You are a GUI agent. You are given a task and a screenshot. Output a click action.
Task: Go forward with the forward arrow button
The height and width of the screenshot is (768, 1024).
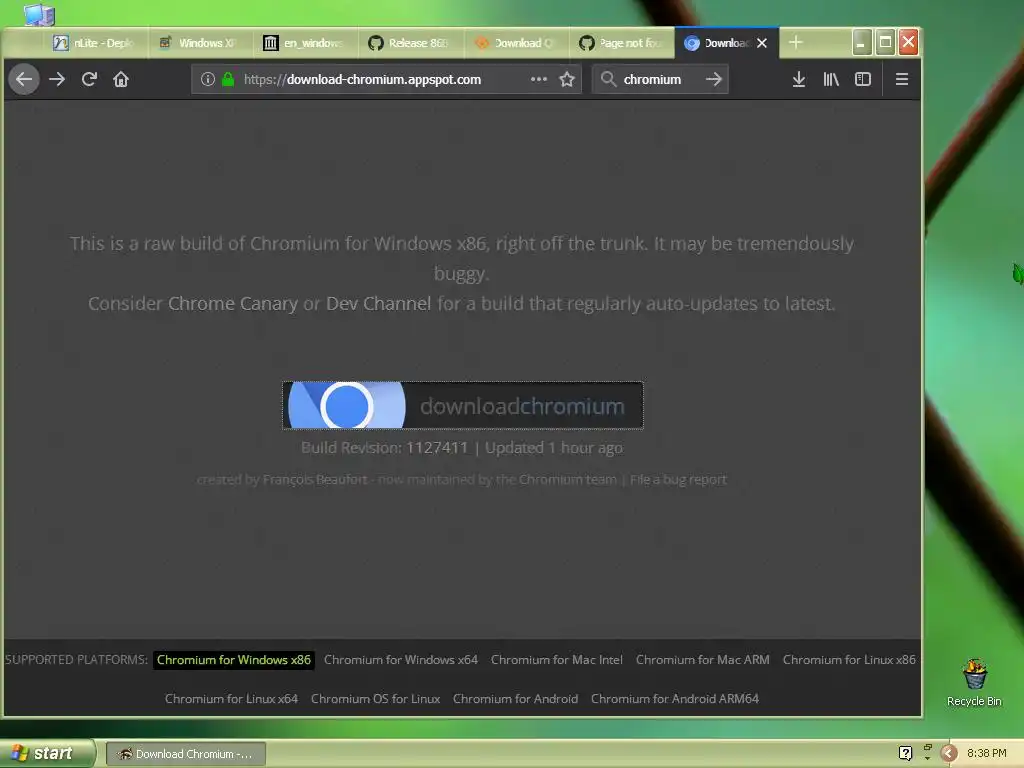tap(57, 80)
